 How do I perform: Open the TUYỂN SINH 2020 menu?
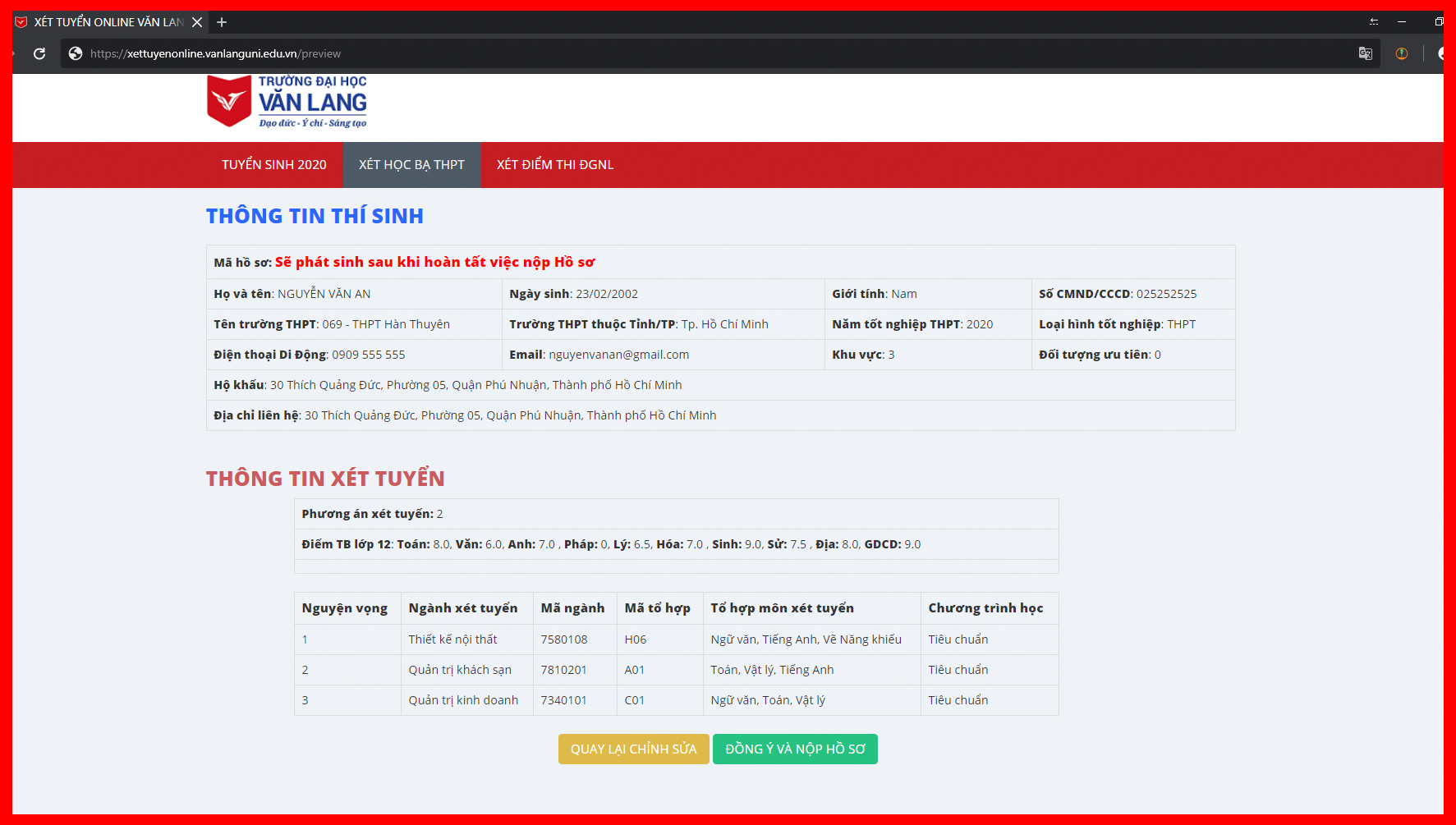274,165
